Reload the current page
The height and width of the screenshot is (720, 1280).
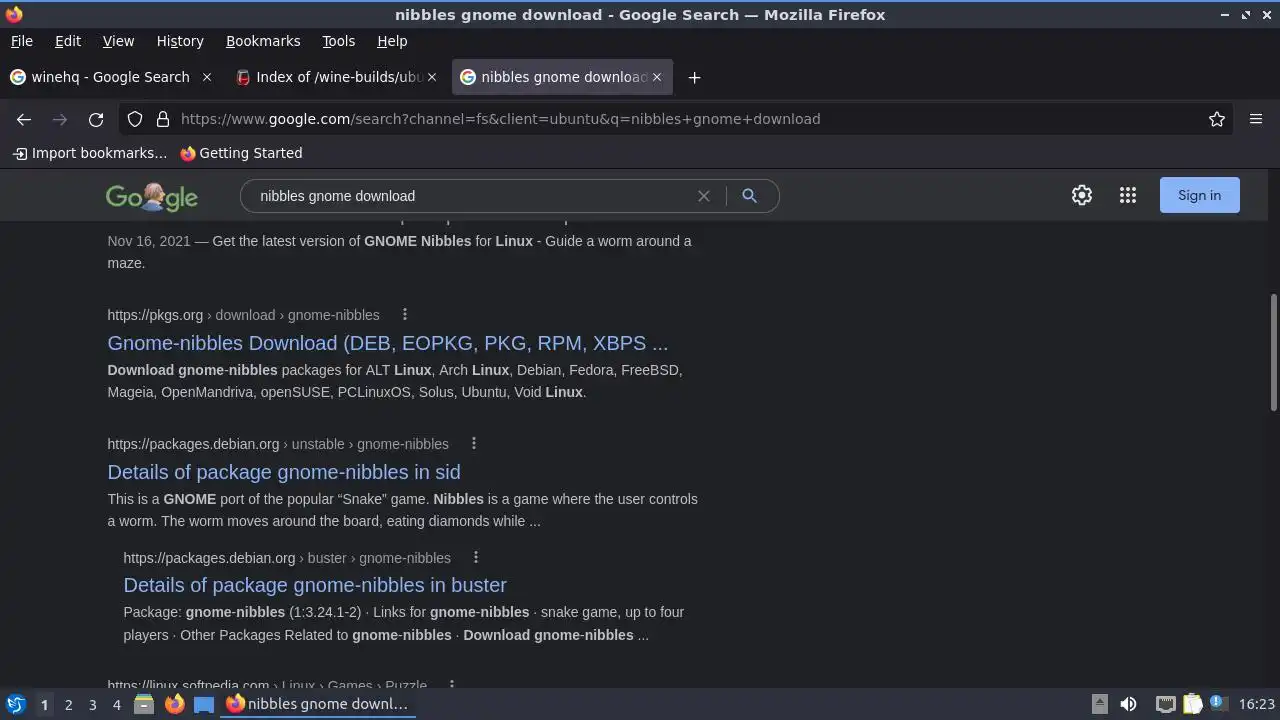click(x=96, y=119)
